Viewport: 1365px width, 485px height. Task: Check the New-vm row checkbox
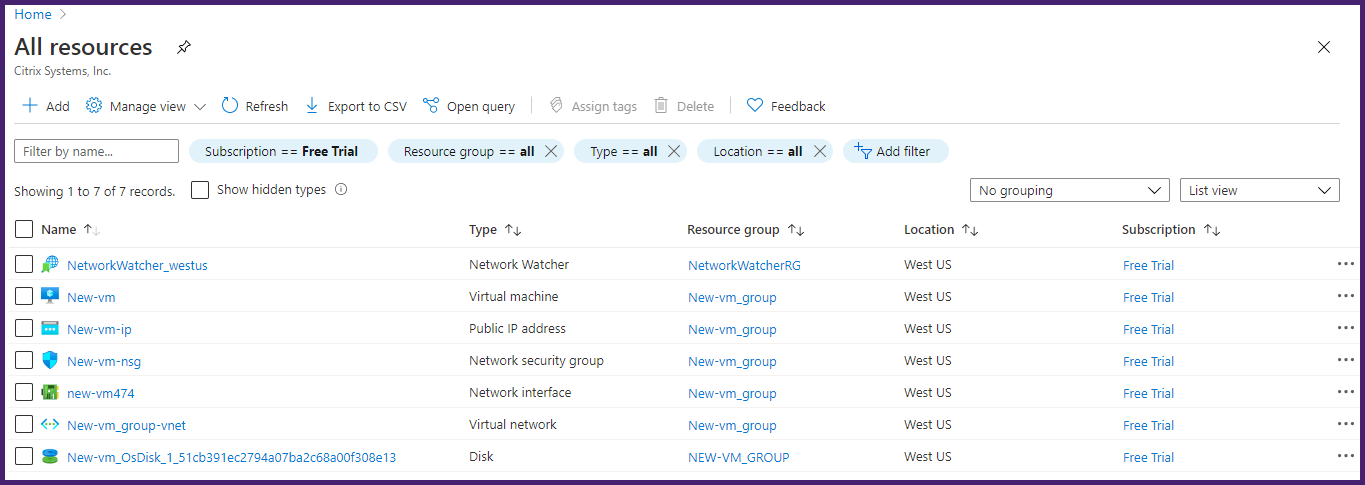(24, 297)
